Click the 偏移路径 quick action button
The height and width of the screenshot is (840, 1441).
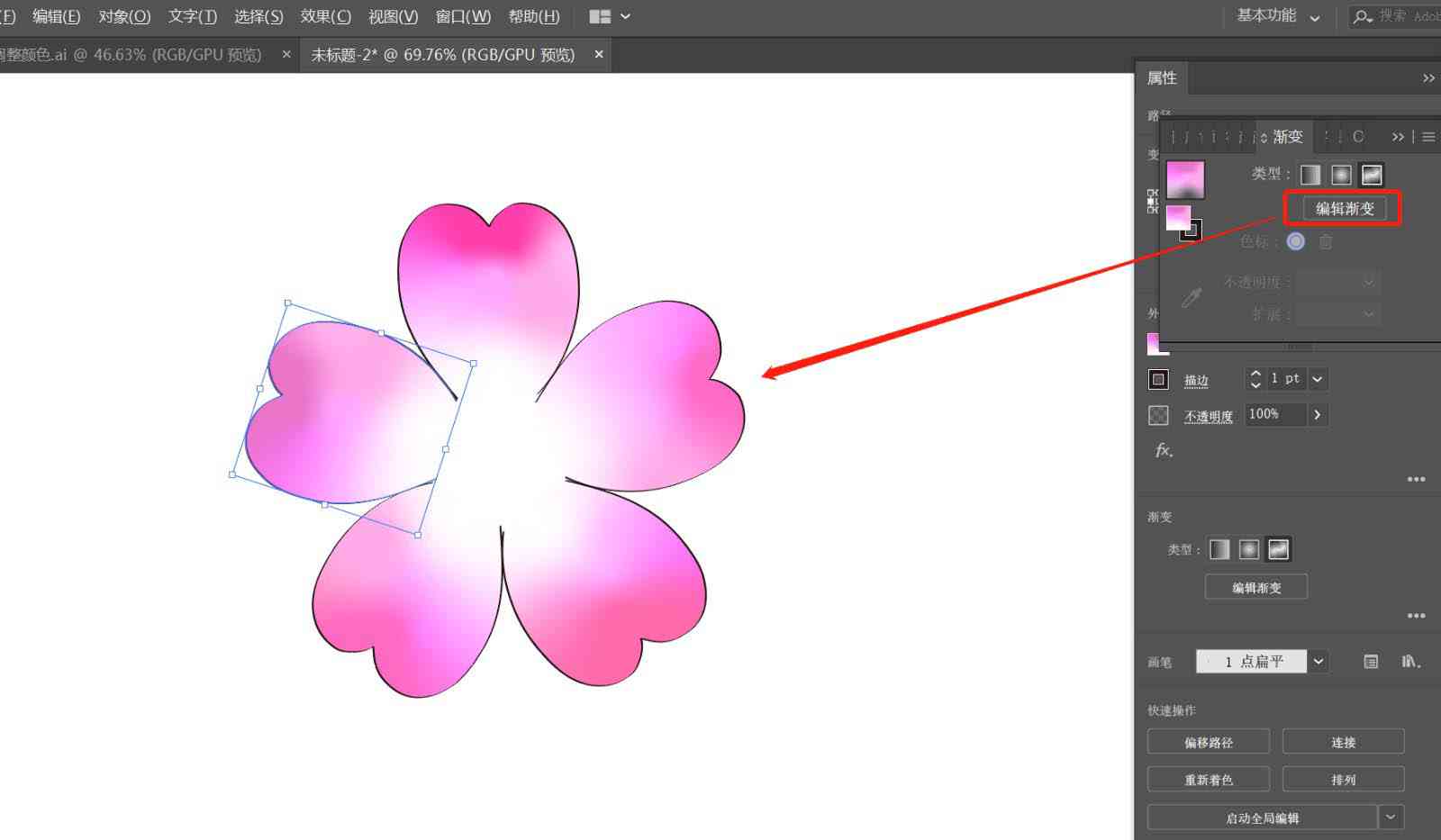pyautogui.click(x=1209, y=742)
